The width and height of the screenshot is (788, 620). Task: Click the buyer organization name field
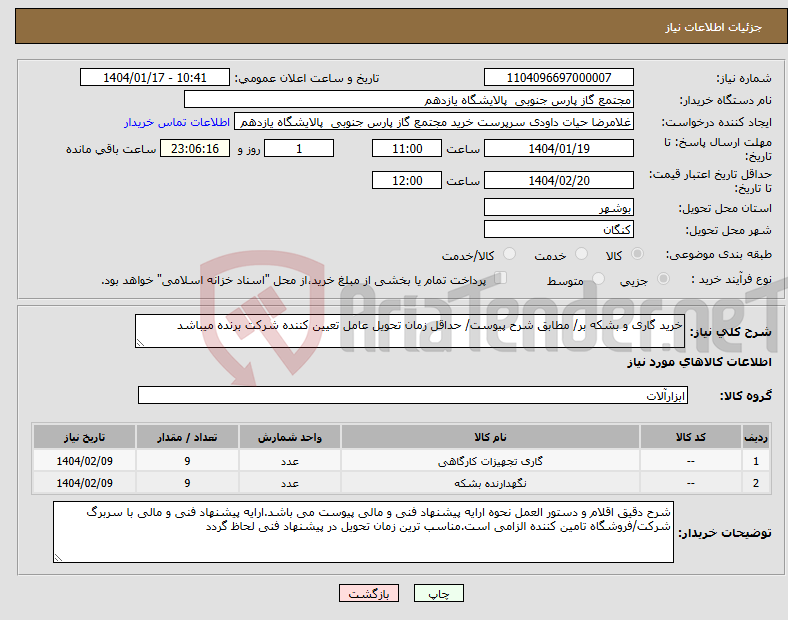tap(409, 99)
